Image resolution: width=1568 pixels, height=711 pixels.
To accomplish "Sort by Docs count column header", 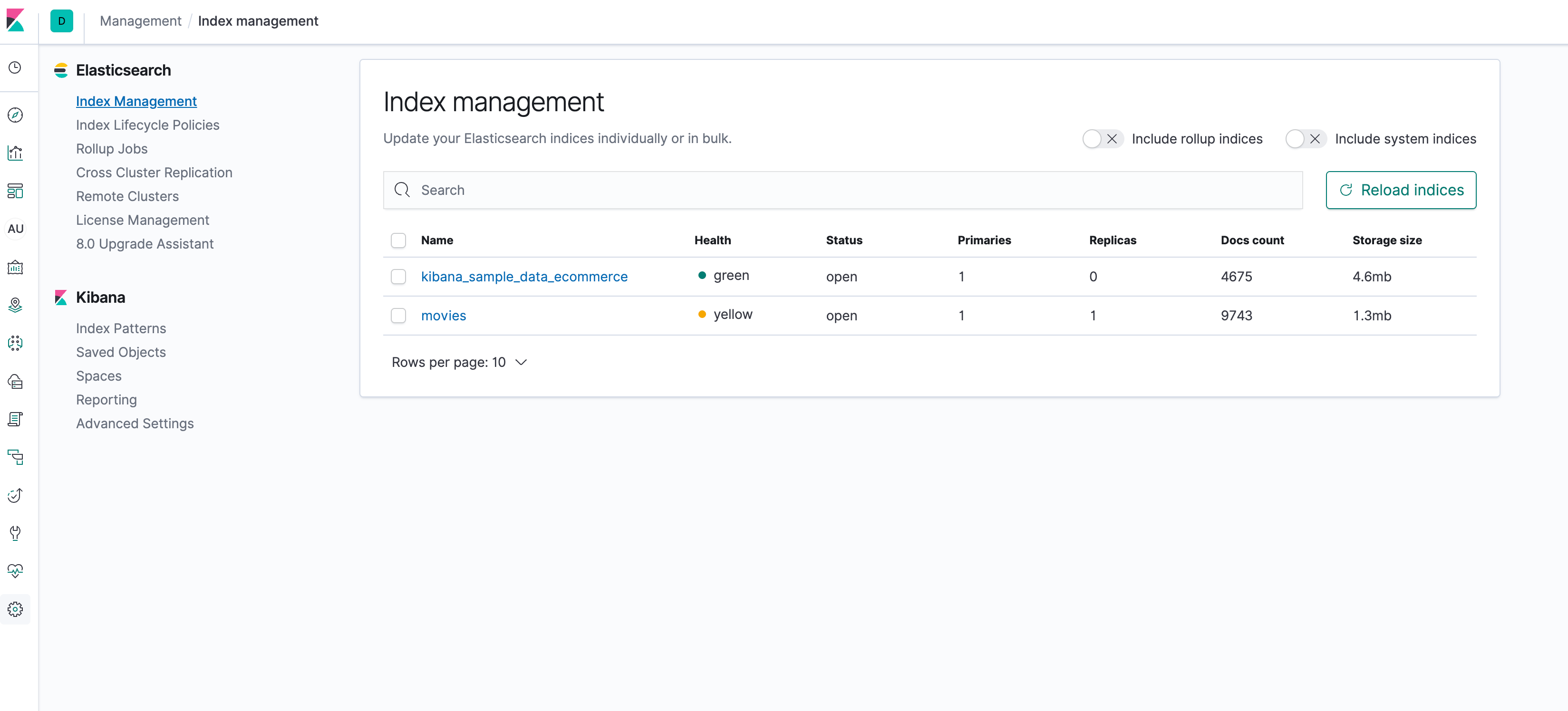I will [1253, 240].
